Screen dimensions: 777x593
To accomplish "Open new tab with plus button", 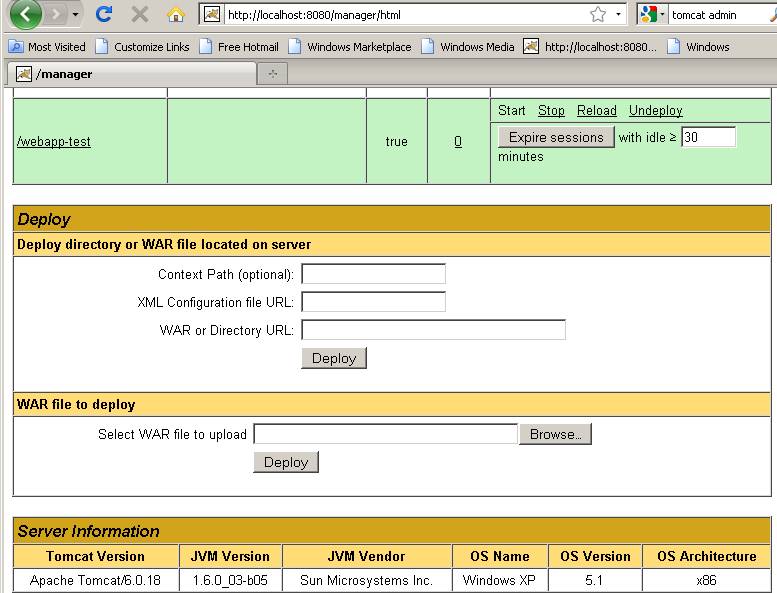I will pos(272,74).
